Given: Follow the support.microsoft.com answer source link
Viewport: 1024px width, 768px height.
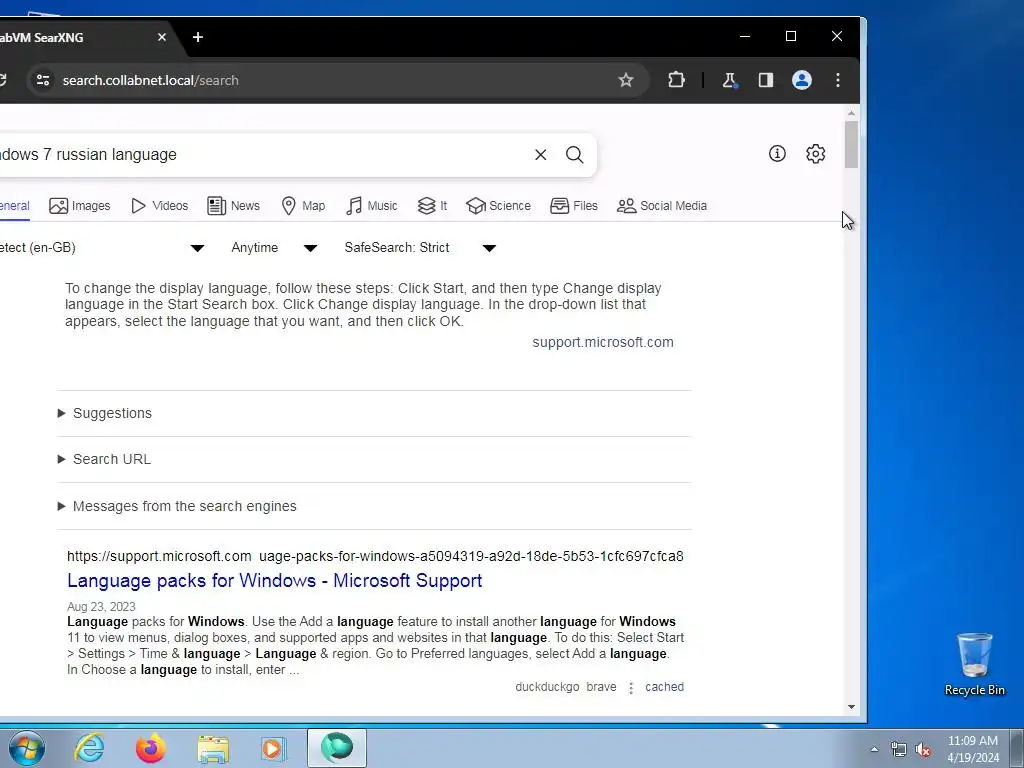Looking at the screenshot, I should tap(603, 342).
